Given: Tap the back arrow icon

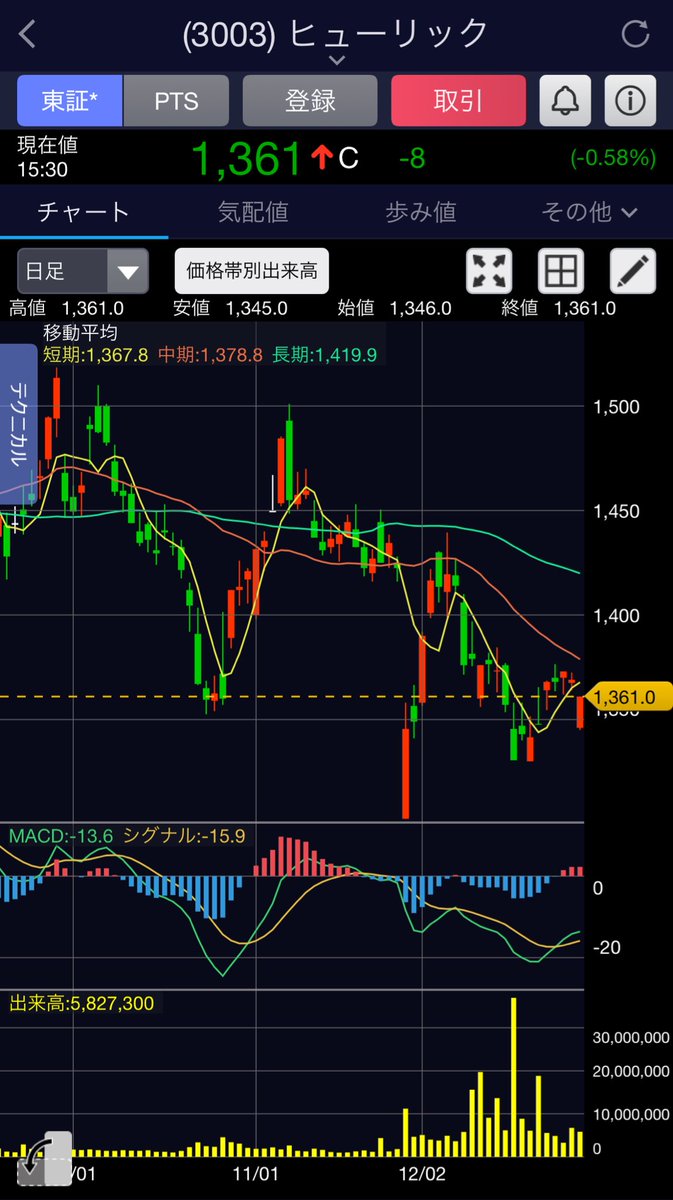Looking at the screenshot, I should click(27, 35).
